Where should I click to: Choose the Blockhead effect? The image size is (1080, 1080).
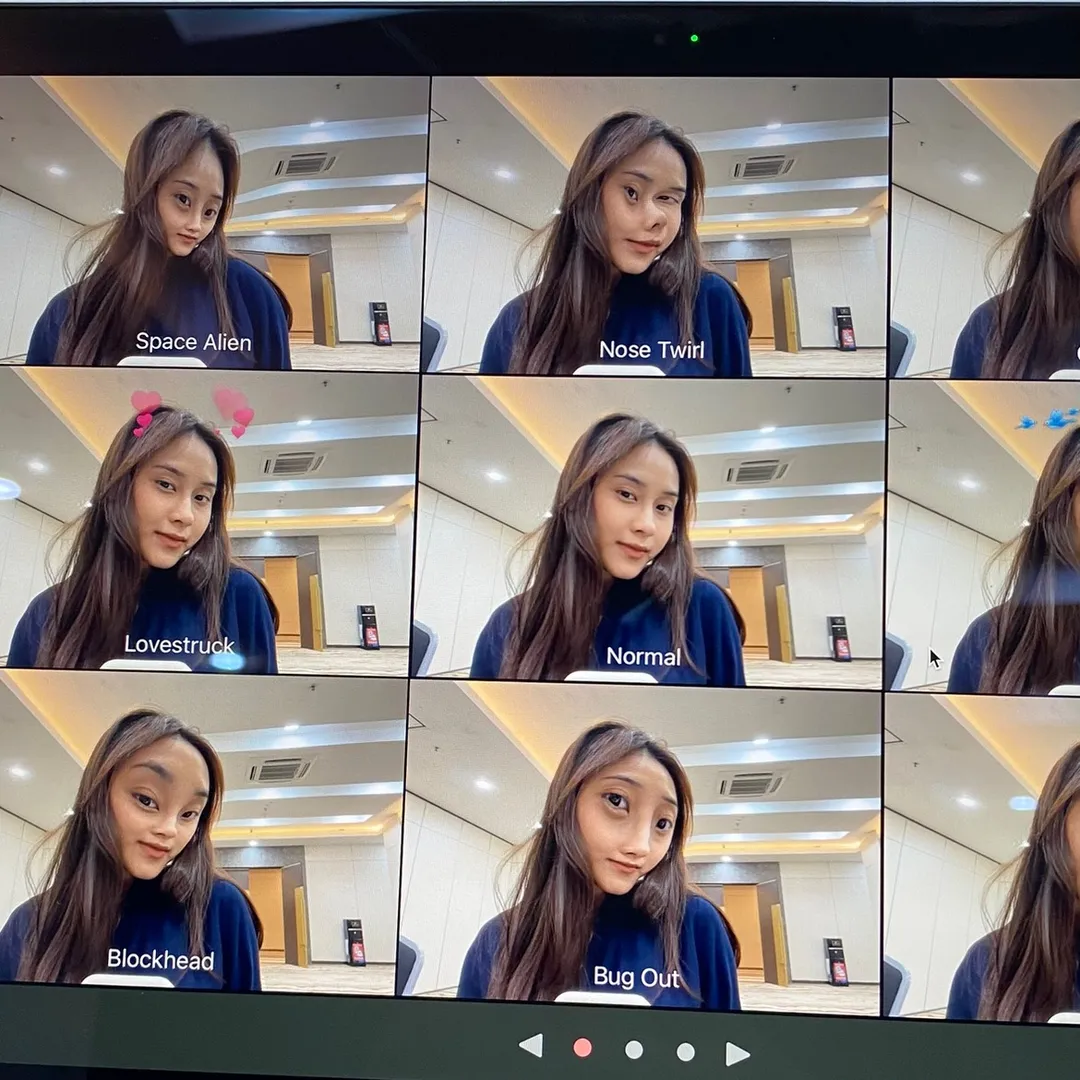coord(201,831)
